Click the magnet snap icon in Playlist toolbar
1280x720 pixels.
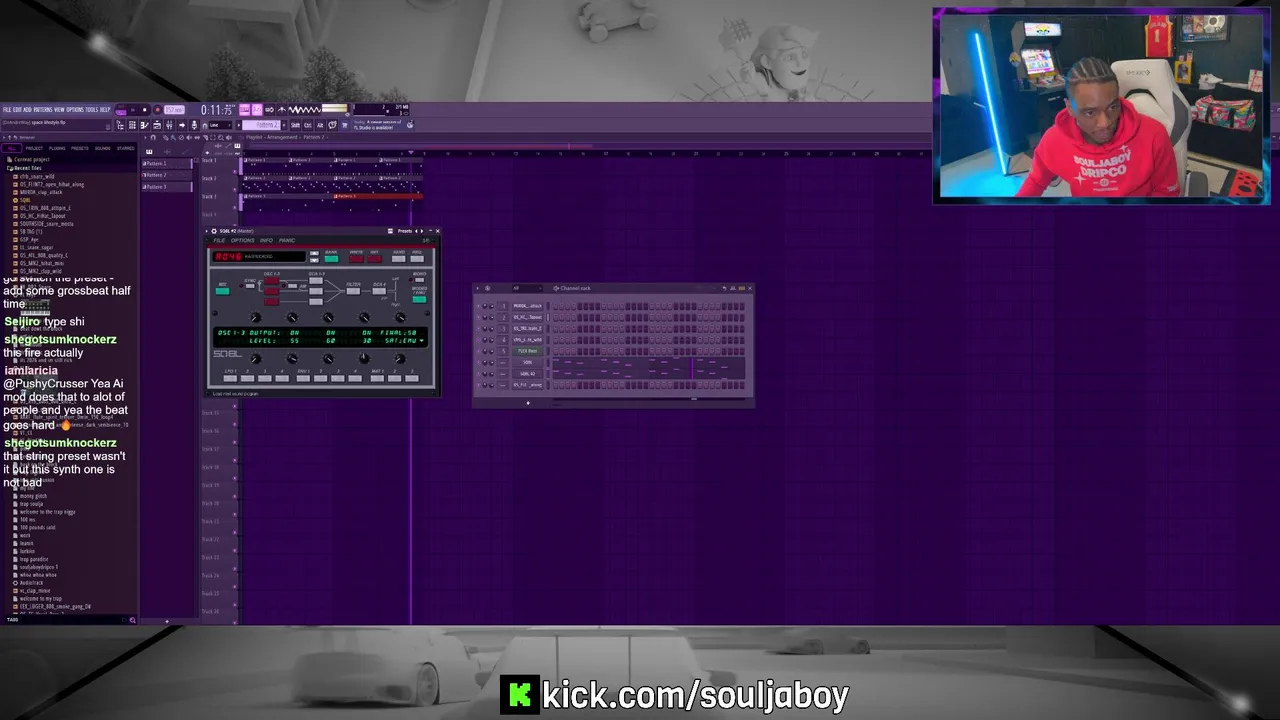tap(153, 137)
